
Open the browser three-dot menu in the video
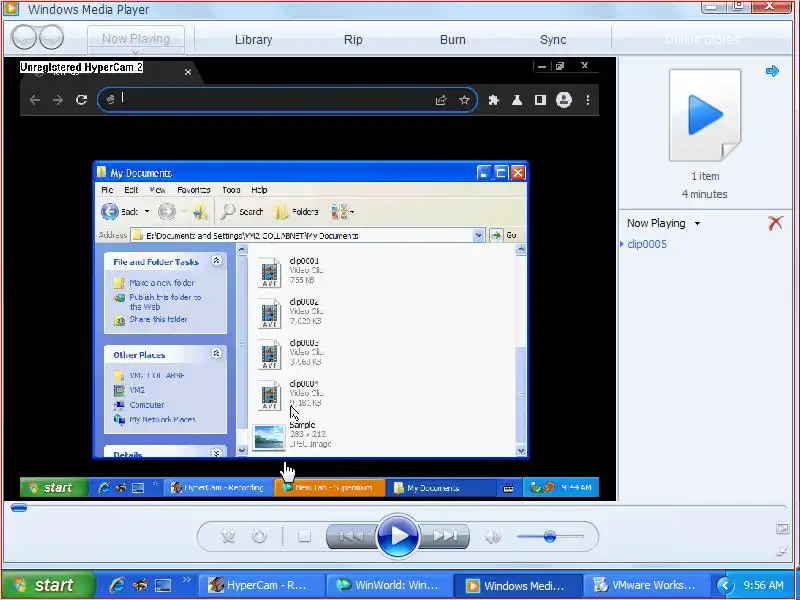[x=588, y=100]
